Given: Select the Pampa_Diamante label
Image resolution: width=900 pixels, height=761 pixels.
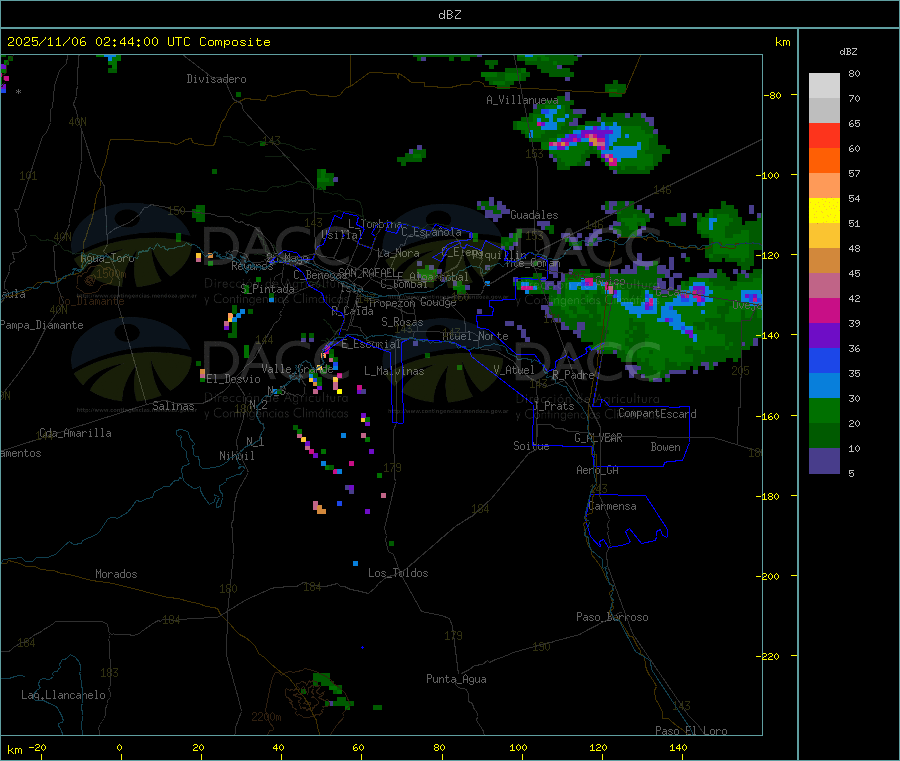Looking at the screenshot, I should click(42, 325).
